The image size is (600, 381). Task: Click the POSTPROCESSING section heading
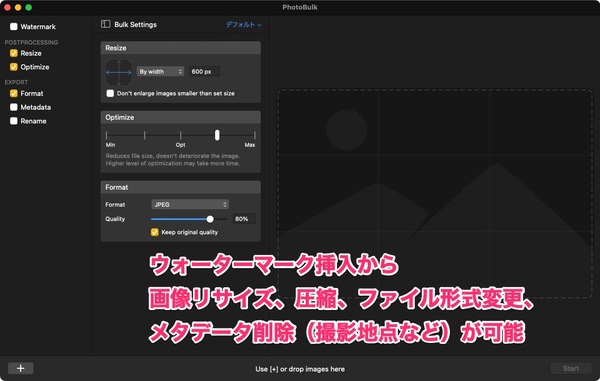point(31,42)
